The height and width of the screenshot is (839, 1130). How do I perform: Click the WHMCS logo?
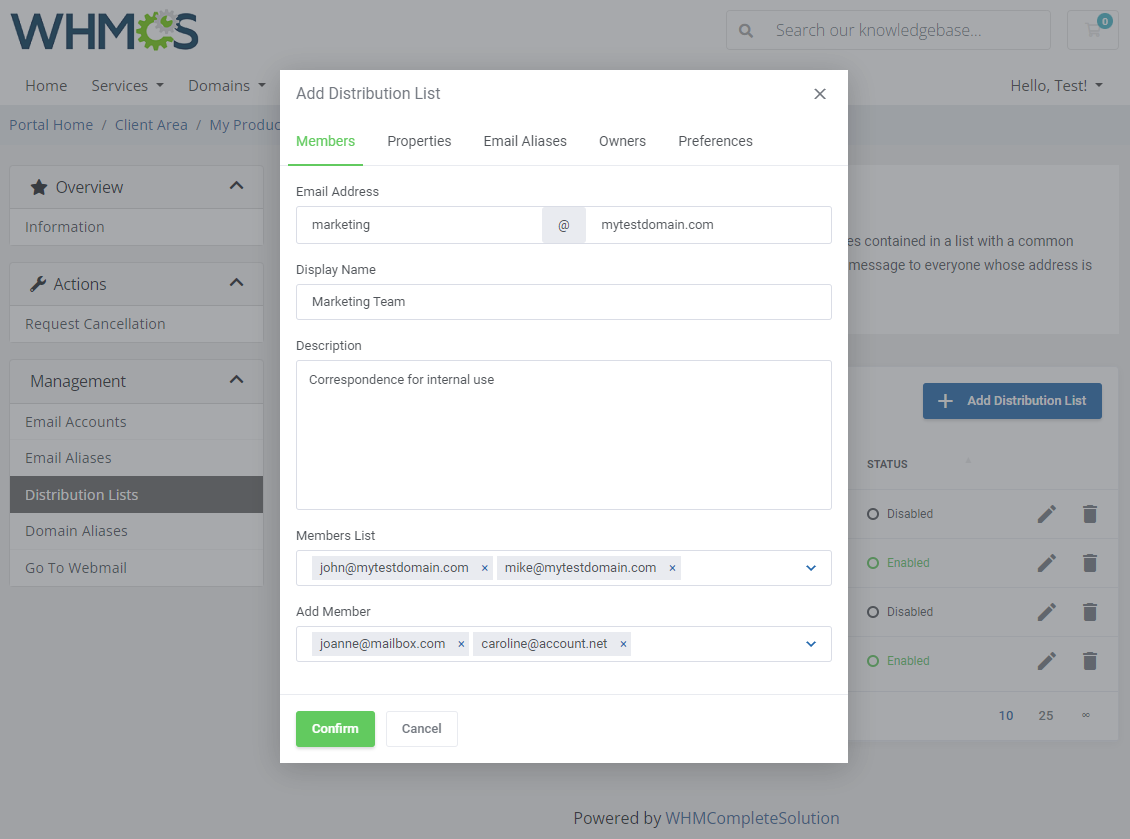pyautogui.click(x=103, y=32)
